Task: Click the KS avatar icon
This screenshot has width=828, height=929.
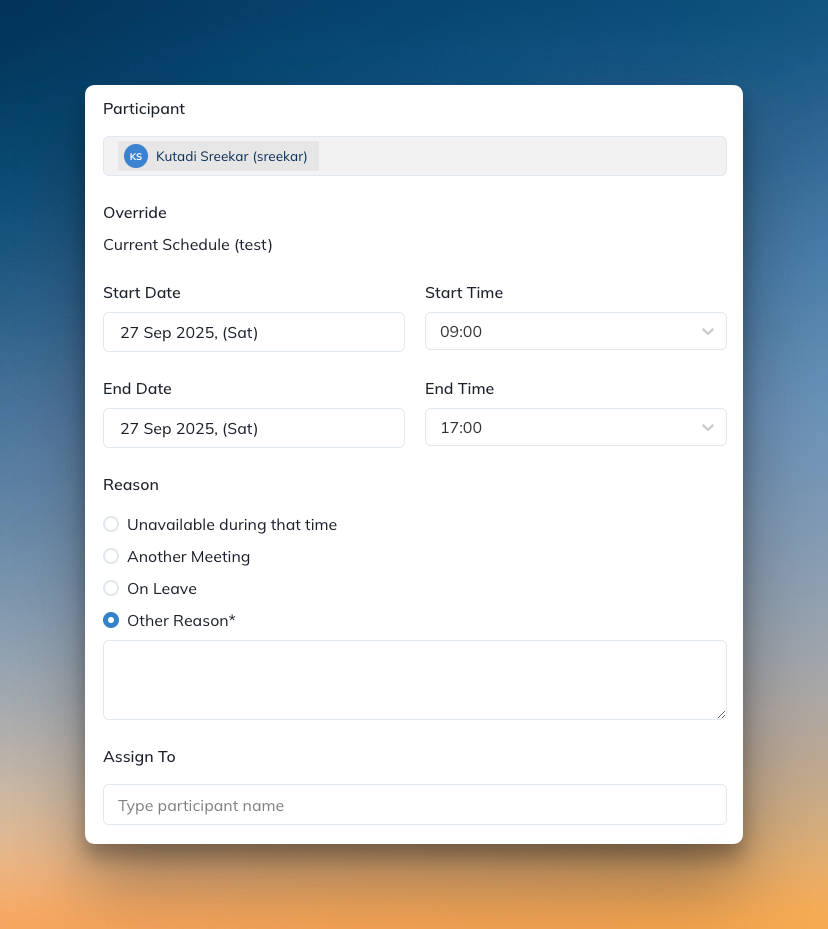Action: click(135, 156)
